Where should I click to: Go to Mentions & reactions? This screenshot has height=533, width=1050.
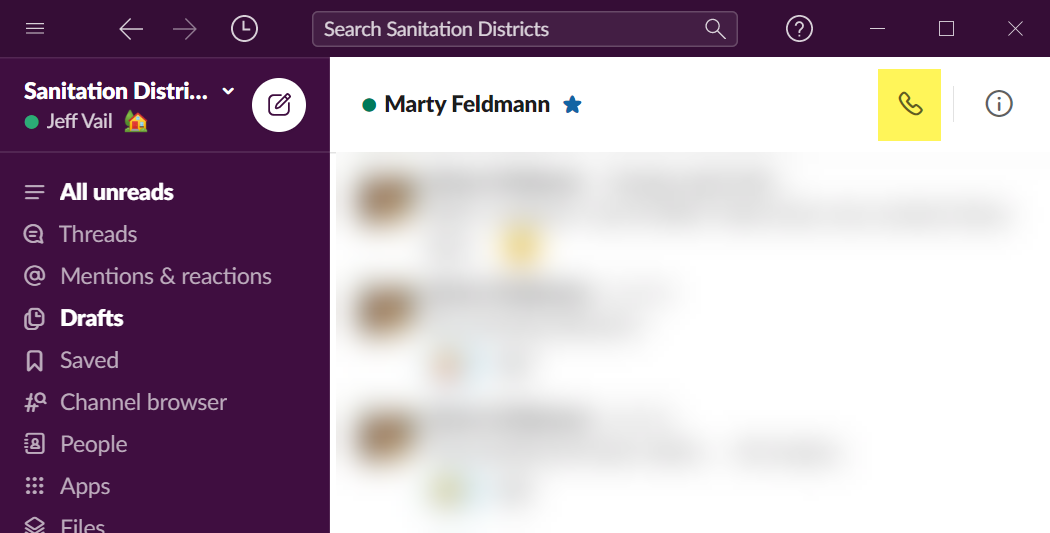[x=165, y=277]
